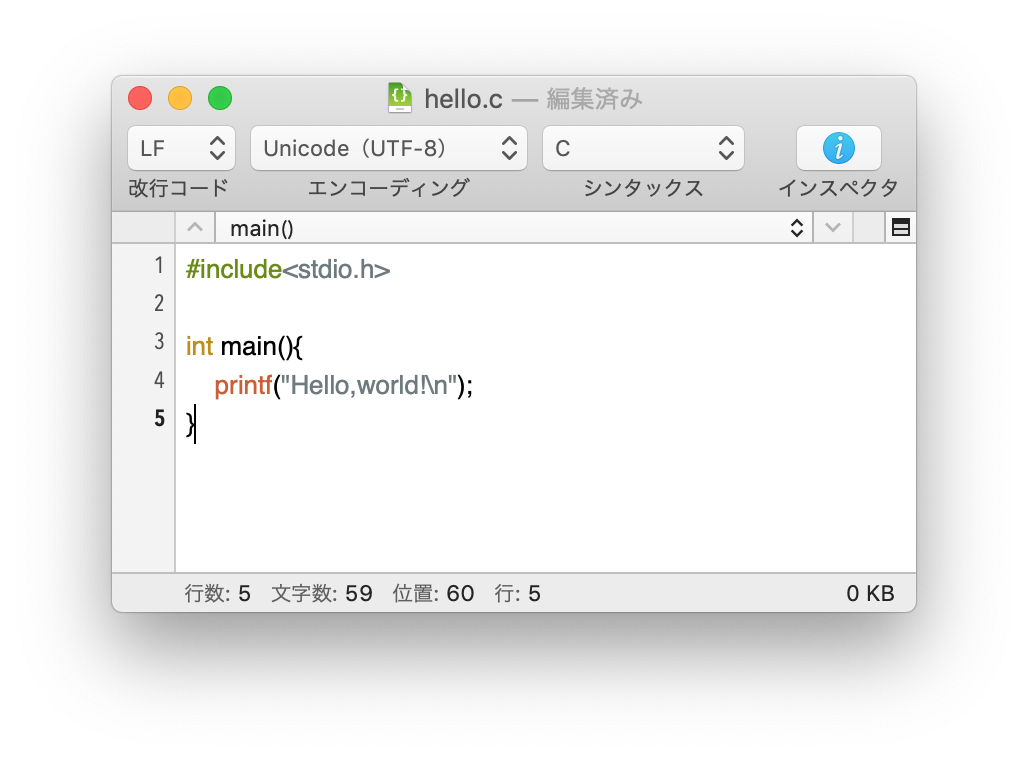Open the Inspector with the info icon
Viewport: 1028px width, 760px height.
[839, 148]
